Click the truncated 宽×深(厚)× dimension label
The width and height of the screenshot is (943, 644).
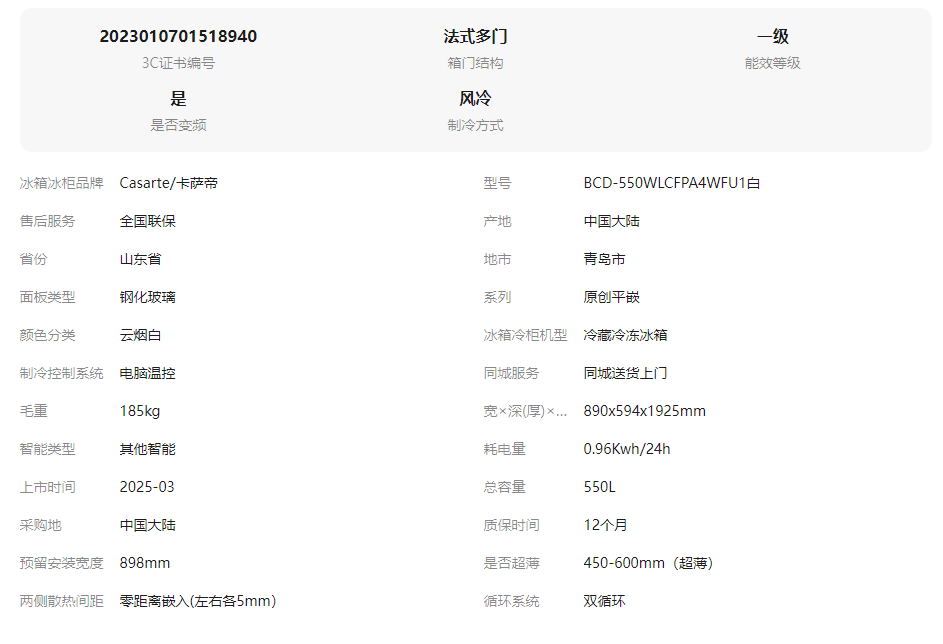pyautogui.click(x=525, y=411)
